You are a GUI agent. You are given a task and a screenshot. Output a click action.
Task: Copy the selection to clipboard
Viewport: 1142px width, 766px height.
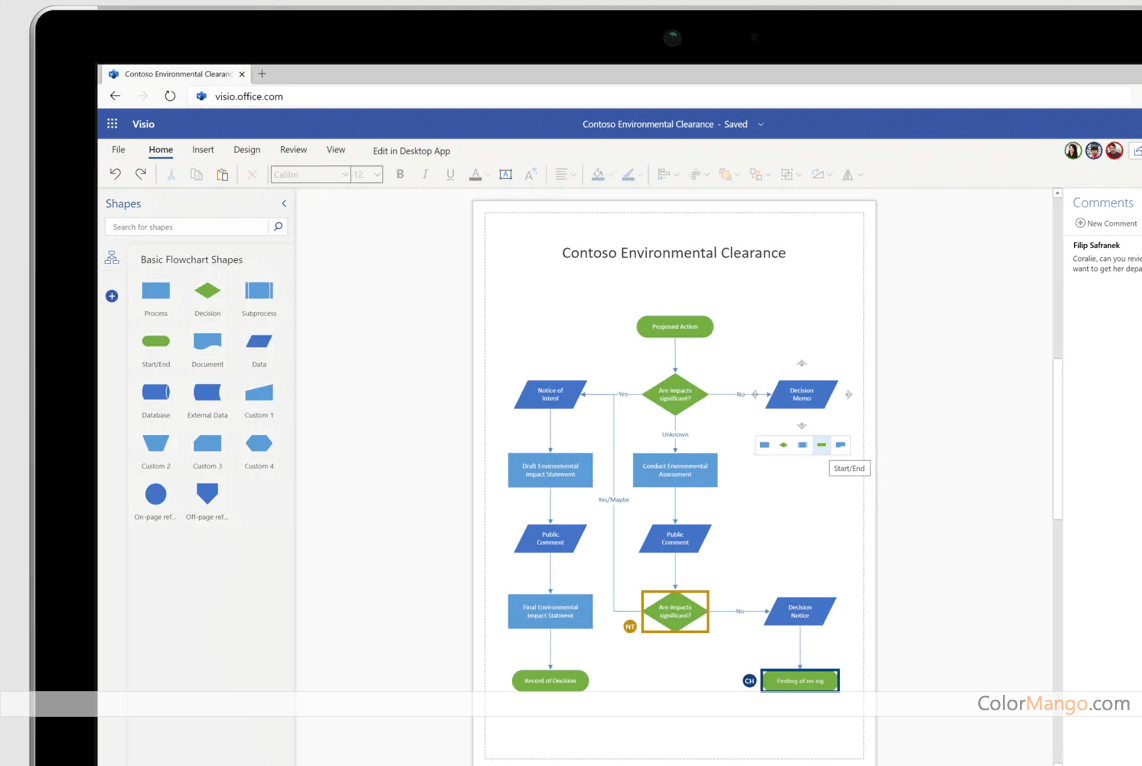(197, 175)
